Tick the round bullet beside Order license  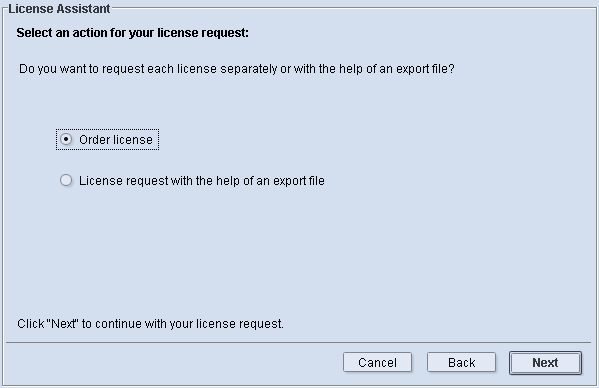pyautogui.click(x=66, y=139)
